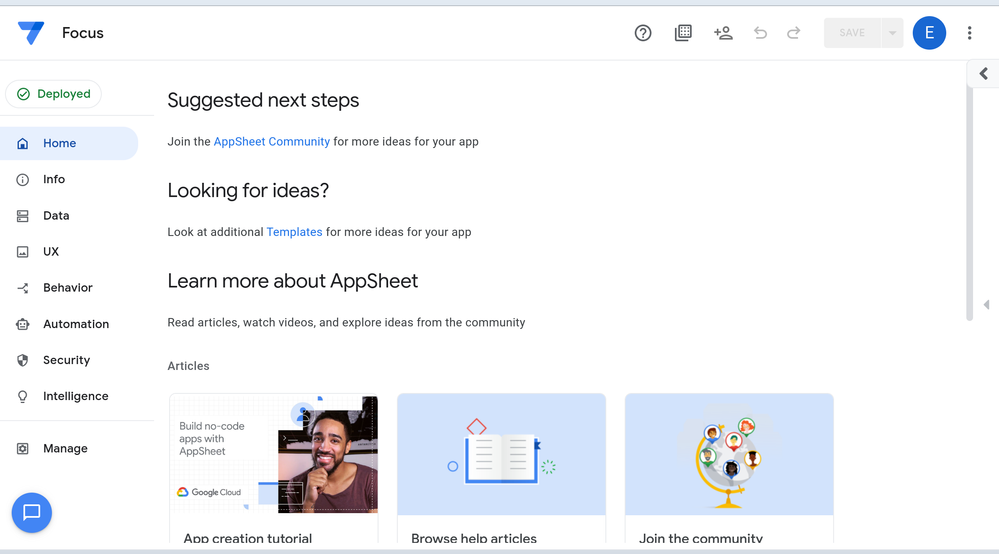Undo the last change
This screenshot has width=999, height=554.
tap(760, 32)
